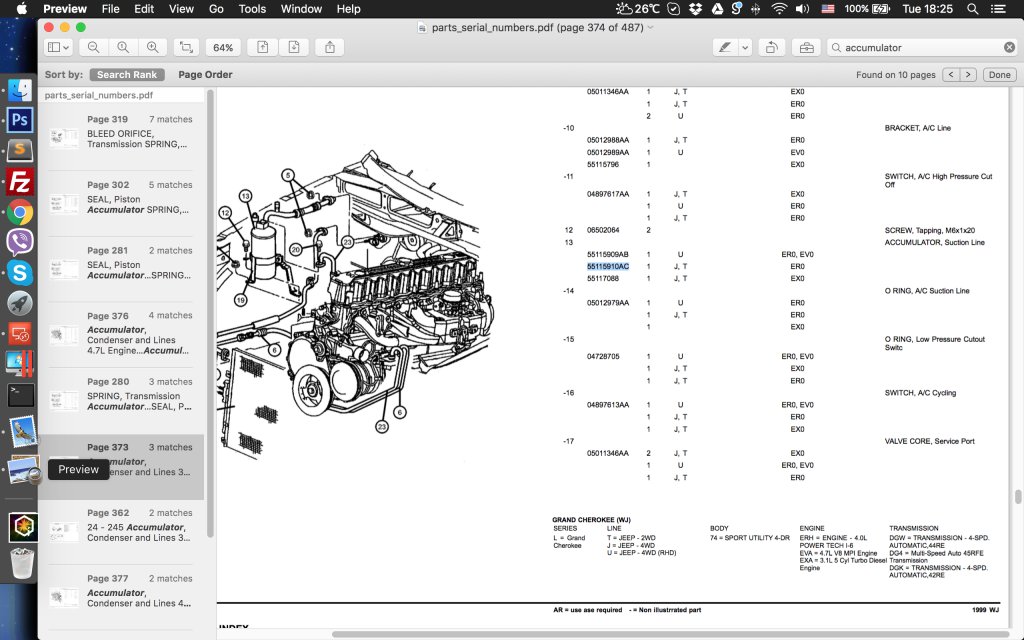
Task: Click the document vertical scrollbar thumb
Action: pos(1017,497)
